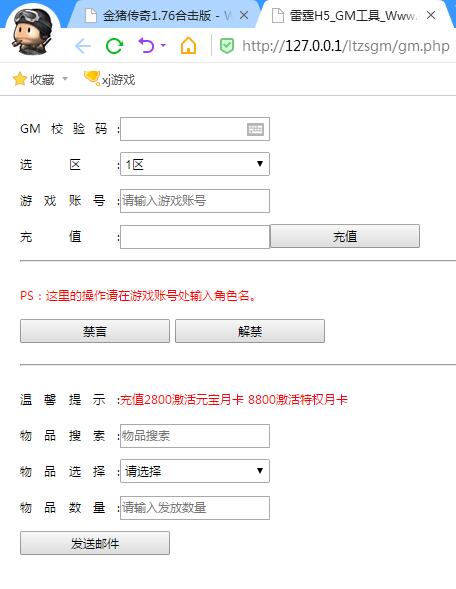Open the dropdown arrow beside undo icon
This screenshot has width=456, height=589.
[163, 45]
